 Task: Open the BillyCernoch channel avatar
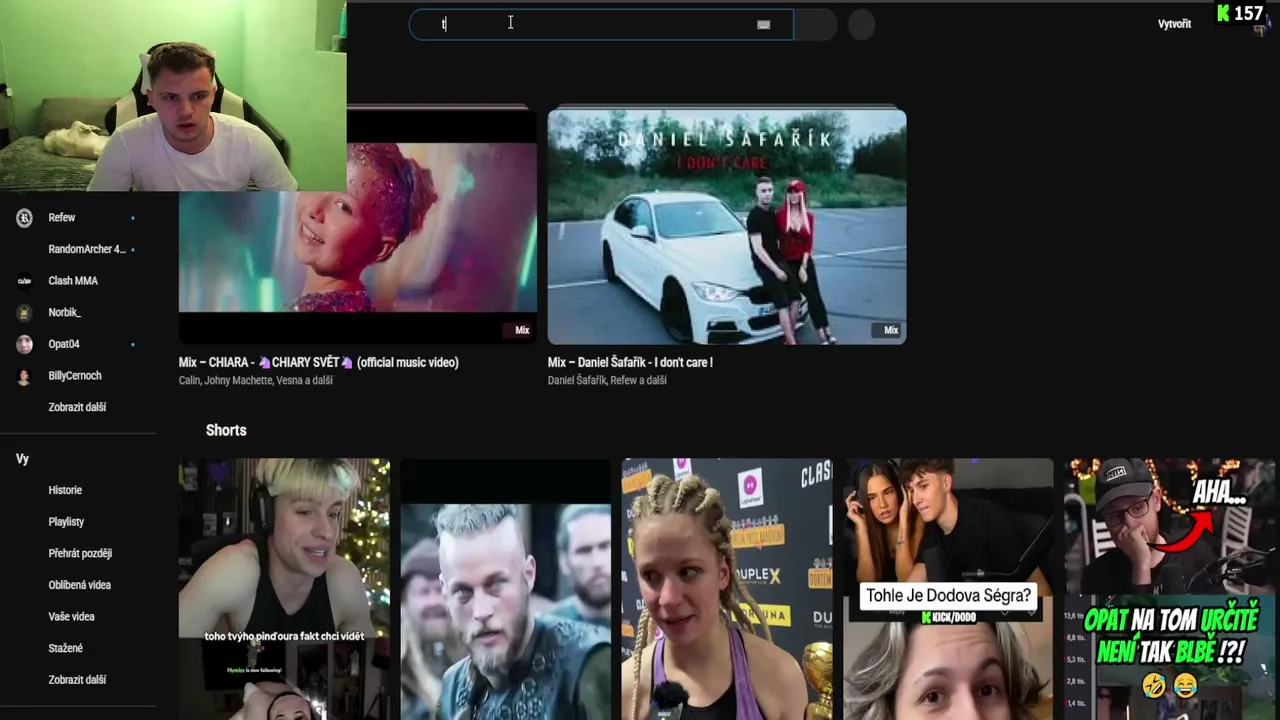pyautogui.click(x=25, y=376)
